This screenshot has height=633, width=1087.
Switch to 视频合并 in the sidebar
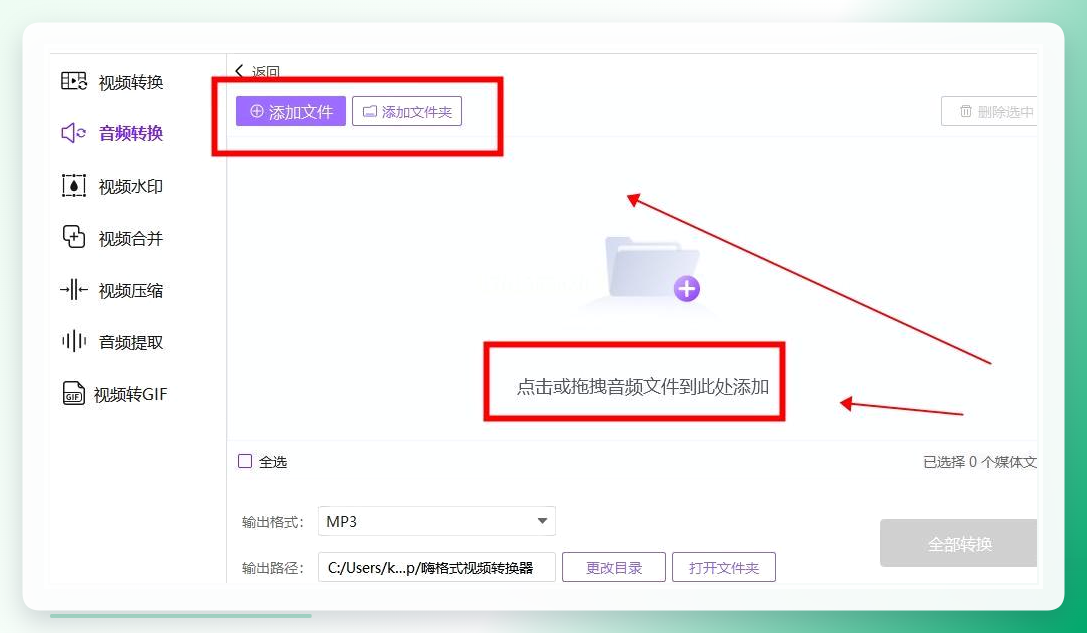pyautogui.click(x=112, y=238)
